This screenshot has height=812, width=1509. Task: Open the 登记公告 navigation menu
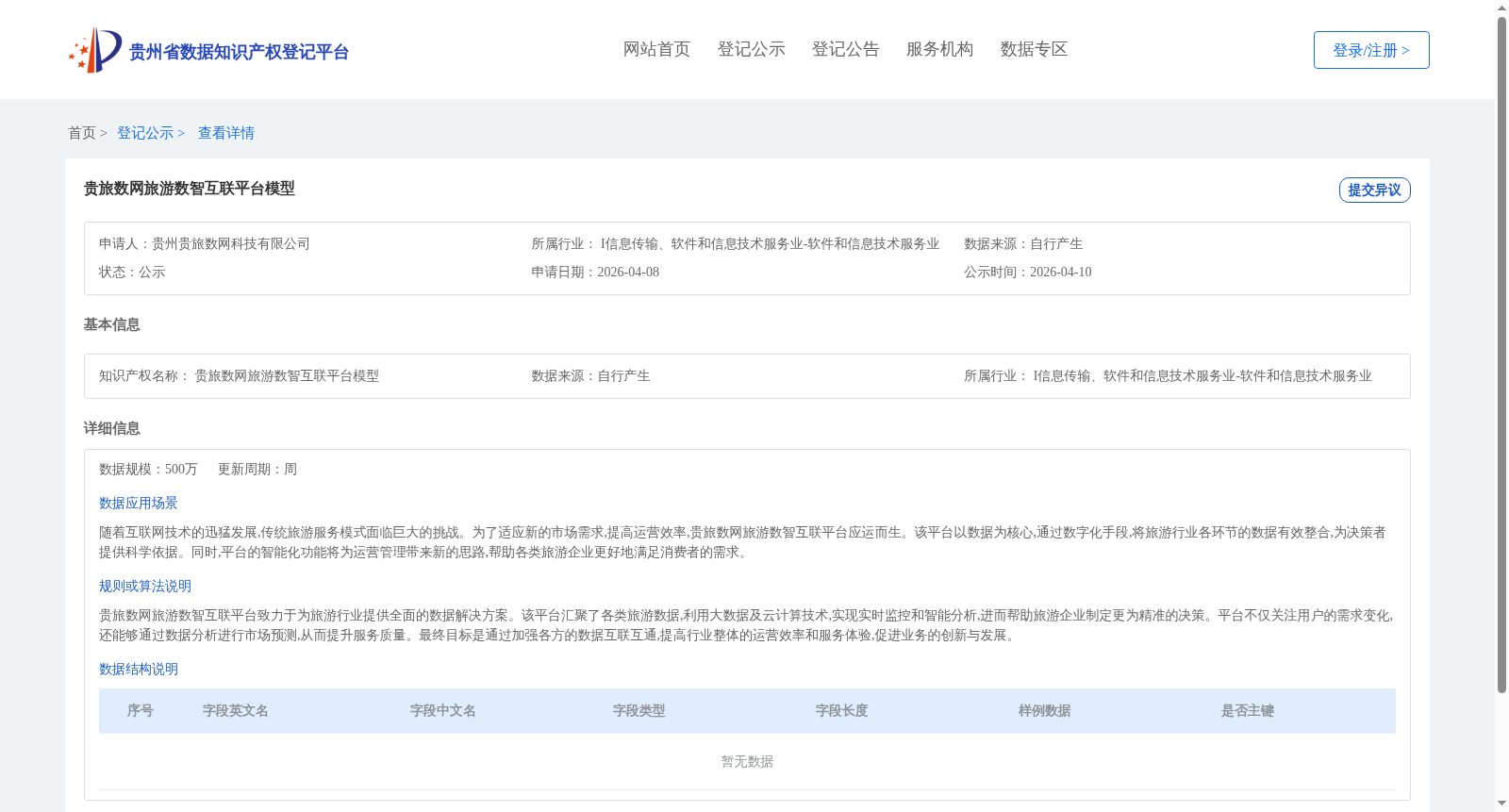[845, 49]
